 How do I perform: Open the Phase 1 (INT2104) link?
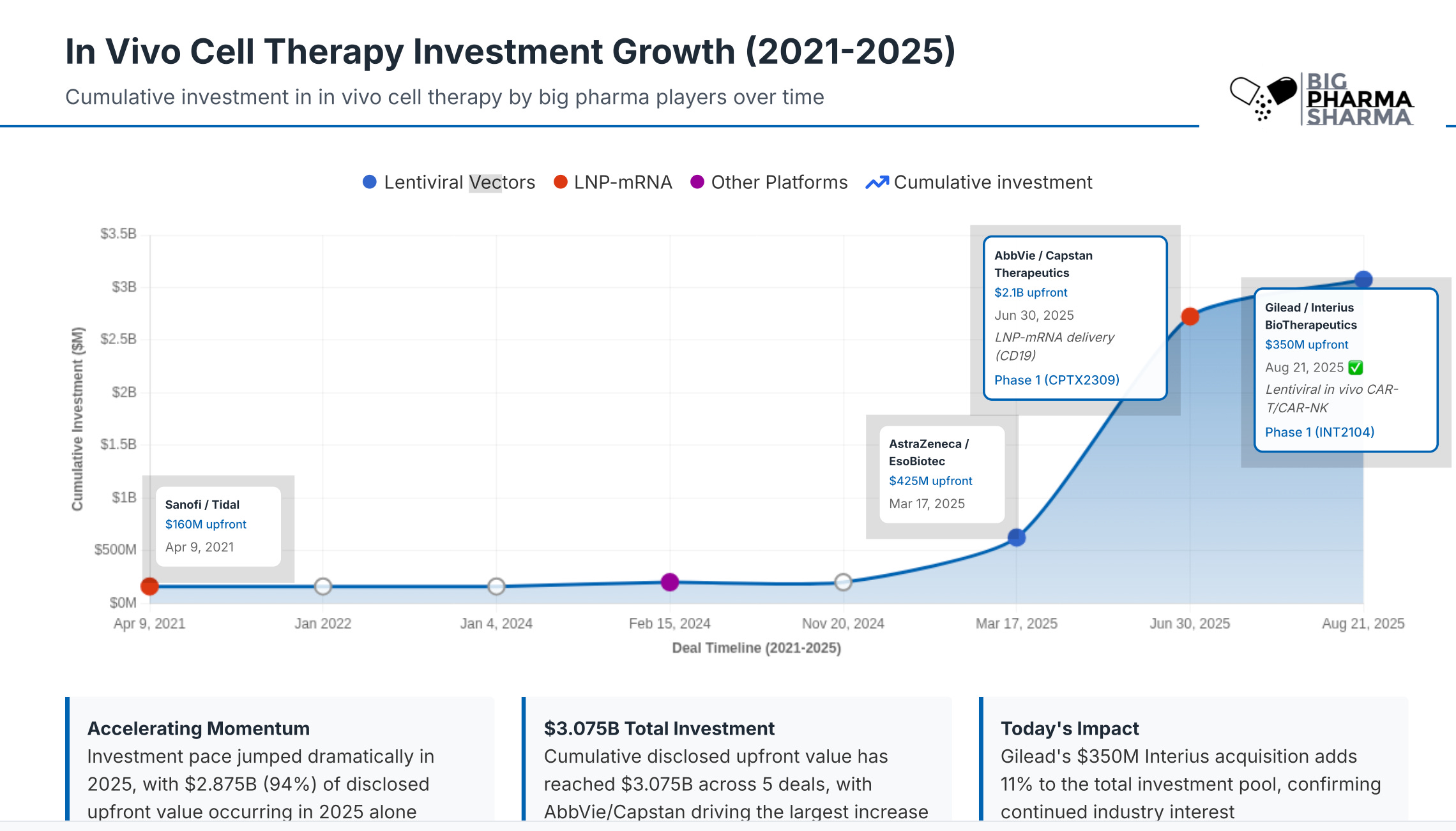pos(1319,432)
